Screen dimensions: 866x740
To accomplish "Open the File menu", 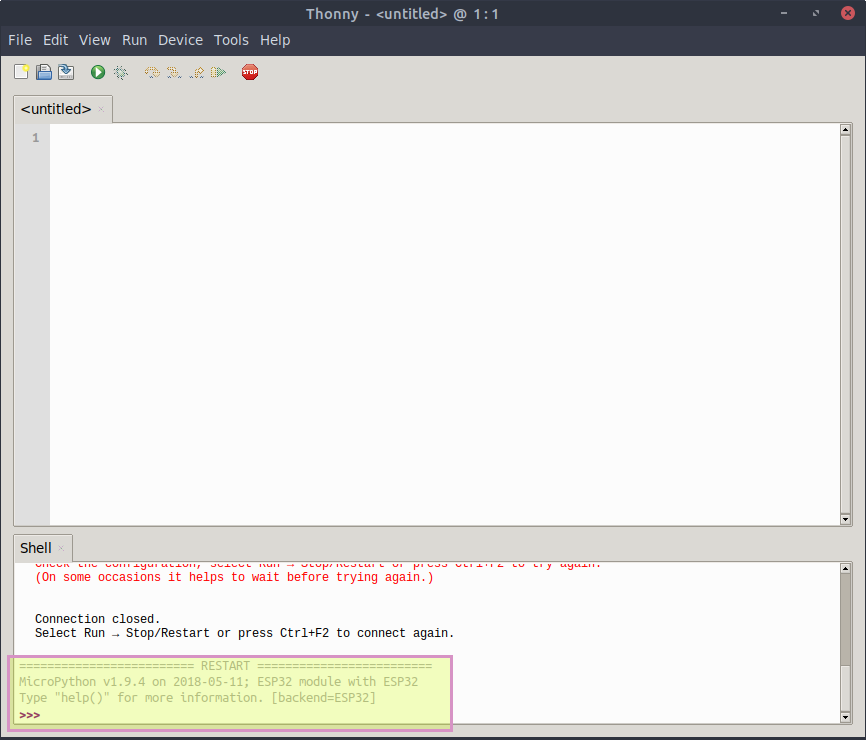I will click(20, 40).
